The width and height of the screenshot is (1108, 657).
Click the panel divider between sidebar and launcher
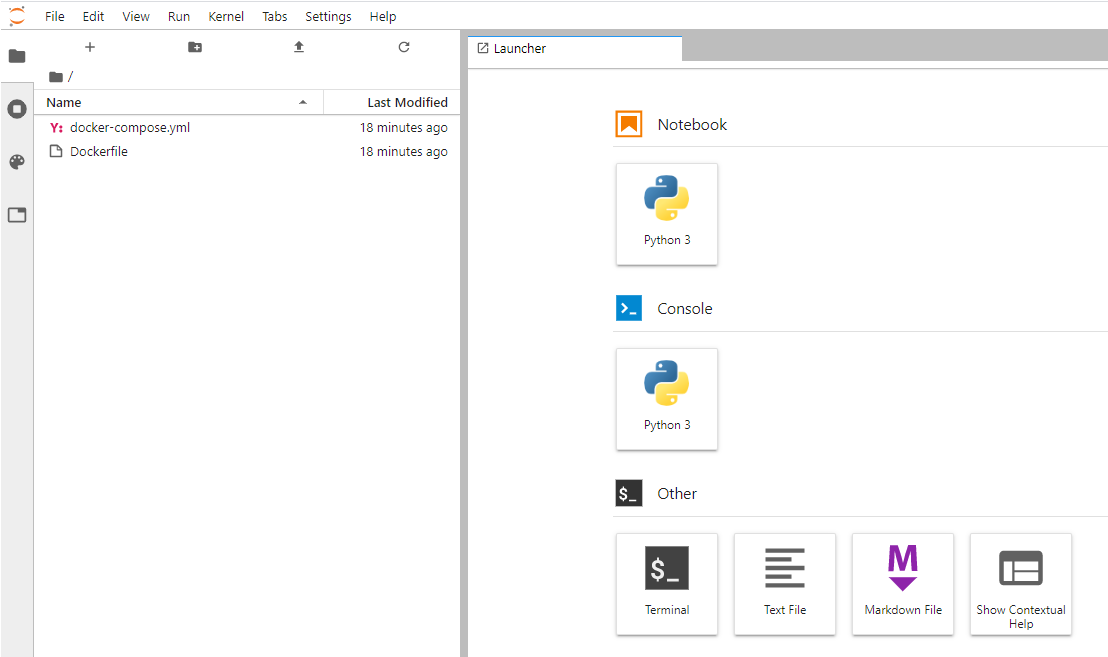(464, 343)
